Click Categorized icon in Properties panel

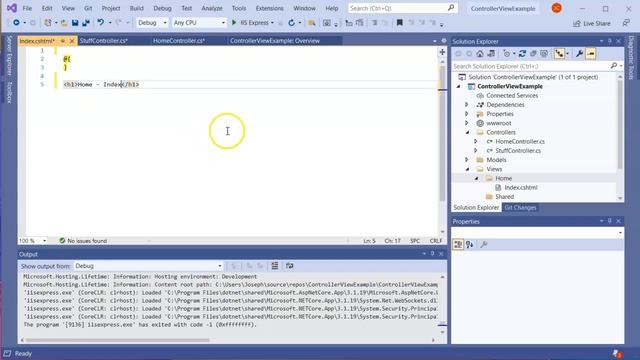[x=458, y=244]
